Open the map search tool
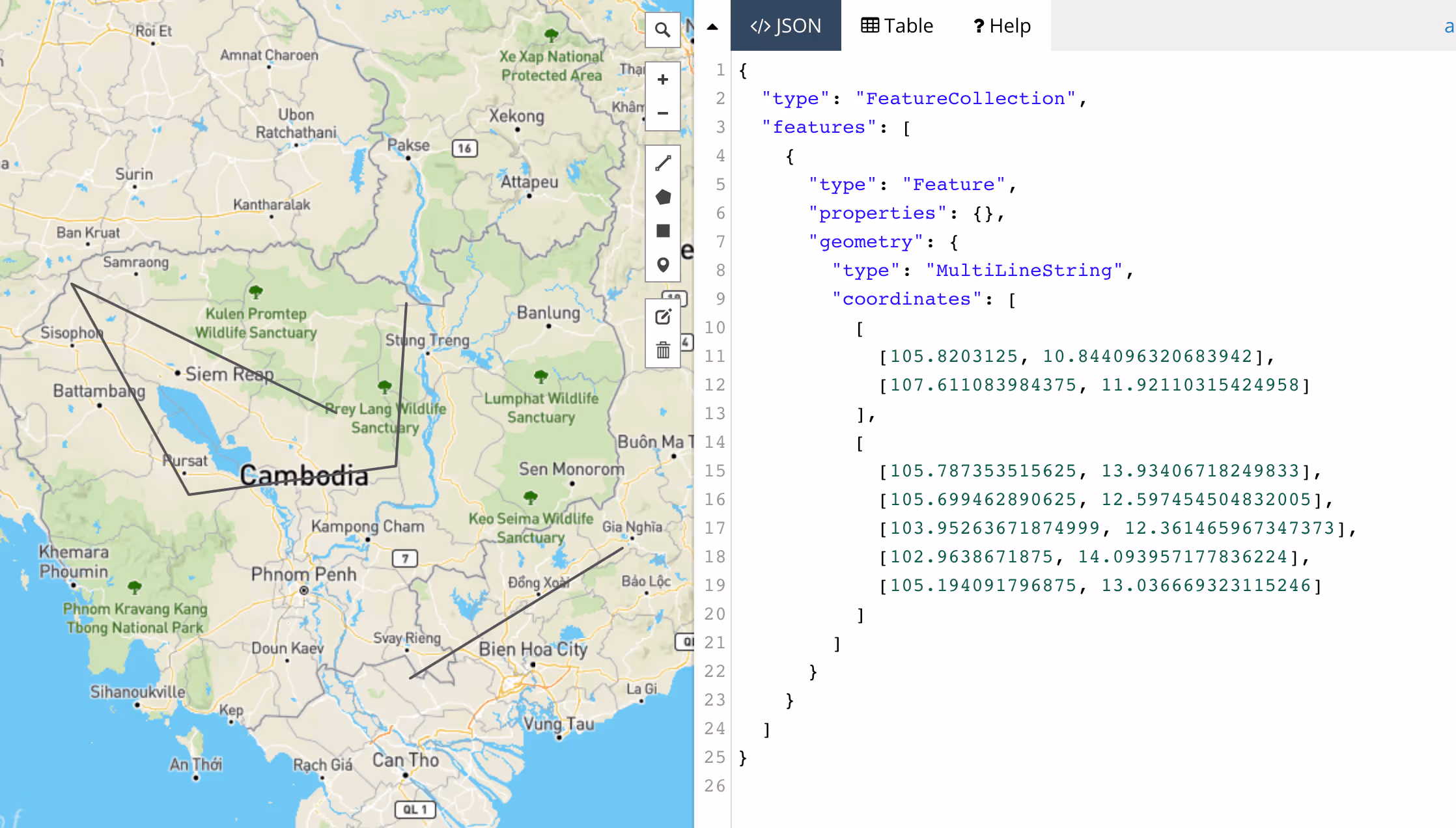1456x828 pixels. pyautogui.click(x=662, y=30)
